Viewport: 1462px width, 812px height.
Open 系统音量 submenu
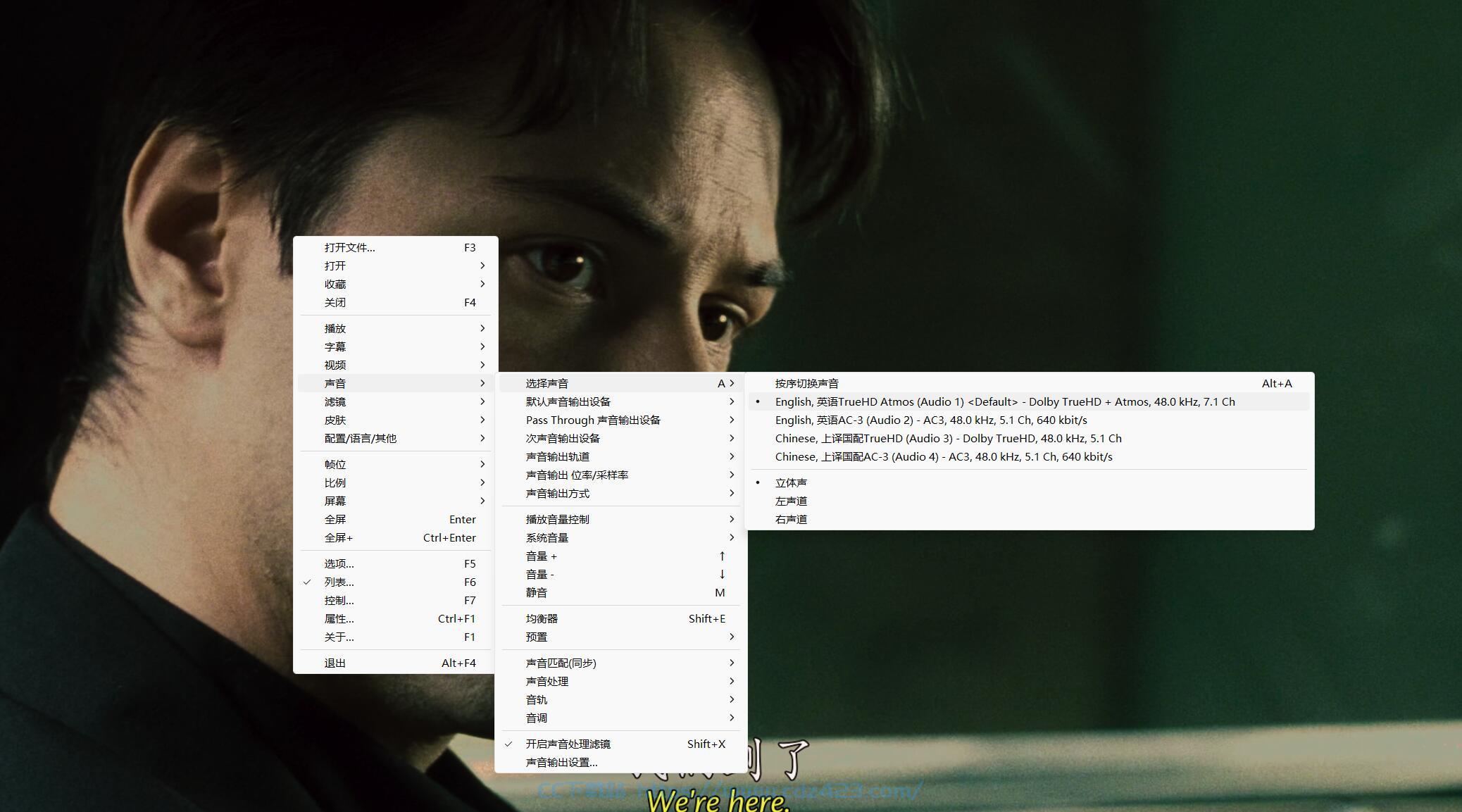(621, 537)
